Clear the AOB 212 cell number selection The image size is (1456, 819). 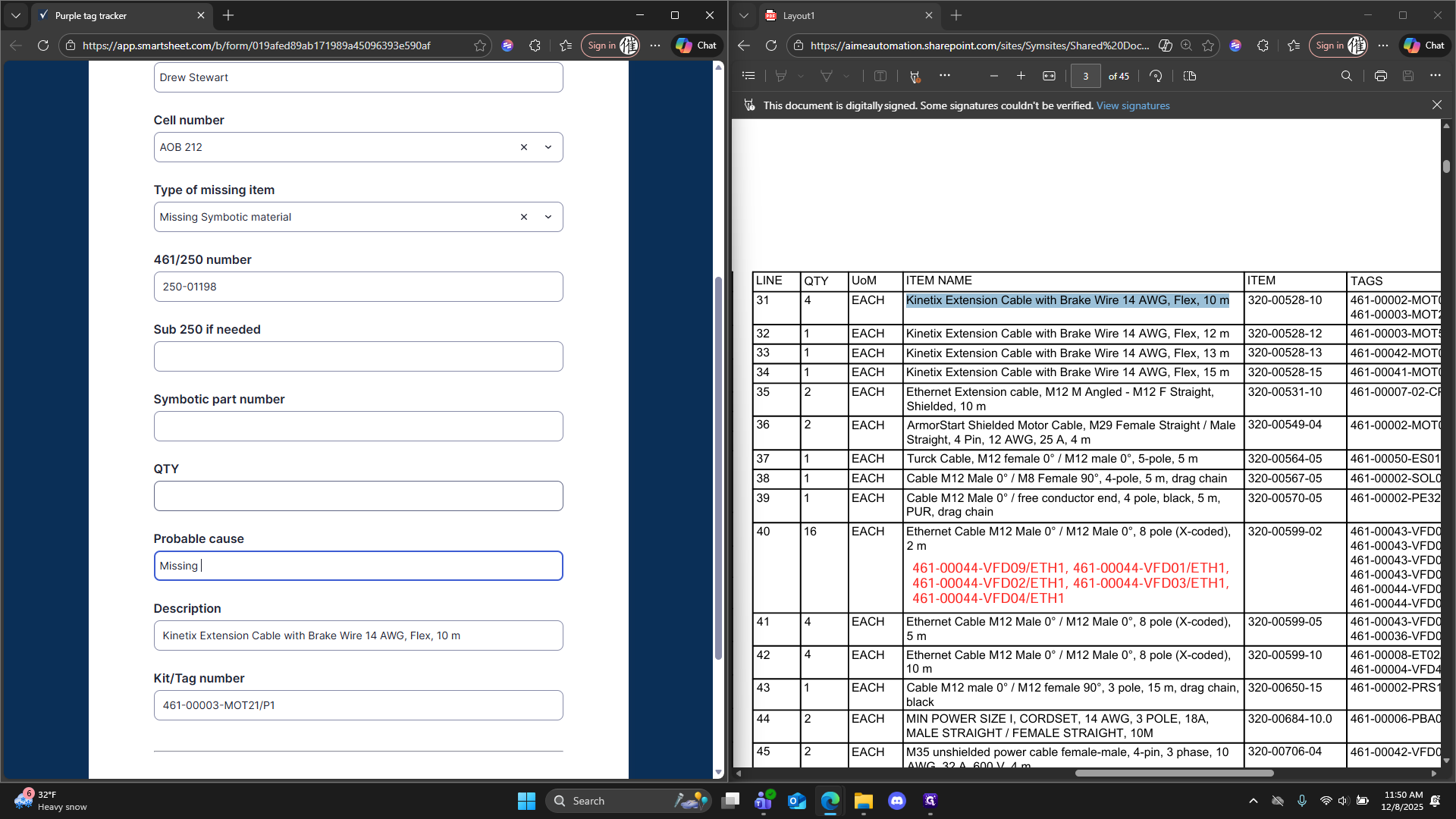(523, 147)
